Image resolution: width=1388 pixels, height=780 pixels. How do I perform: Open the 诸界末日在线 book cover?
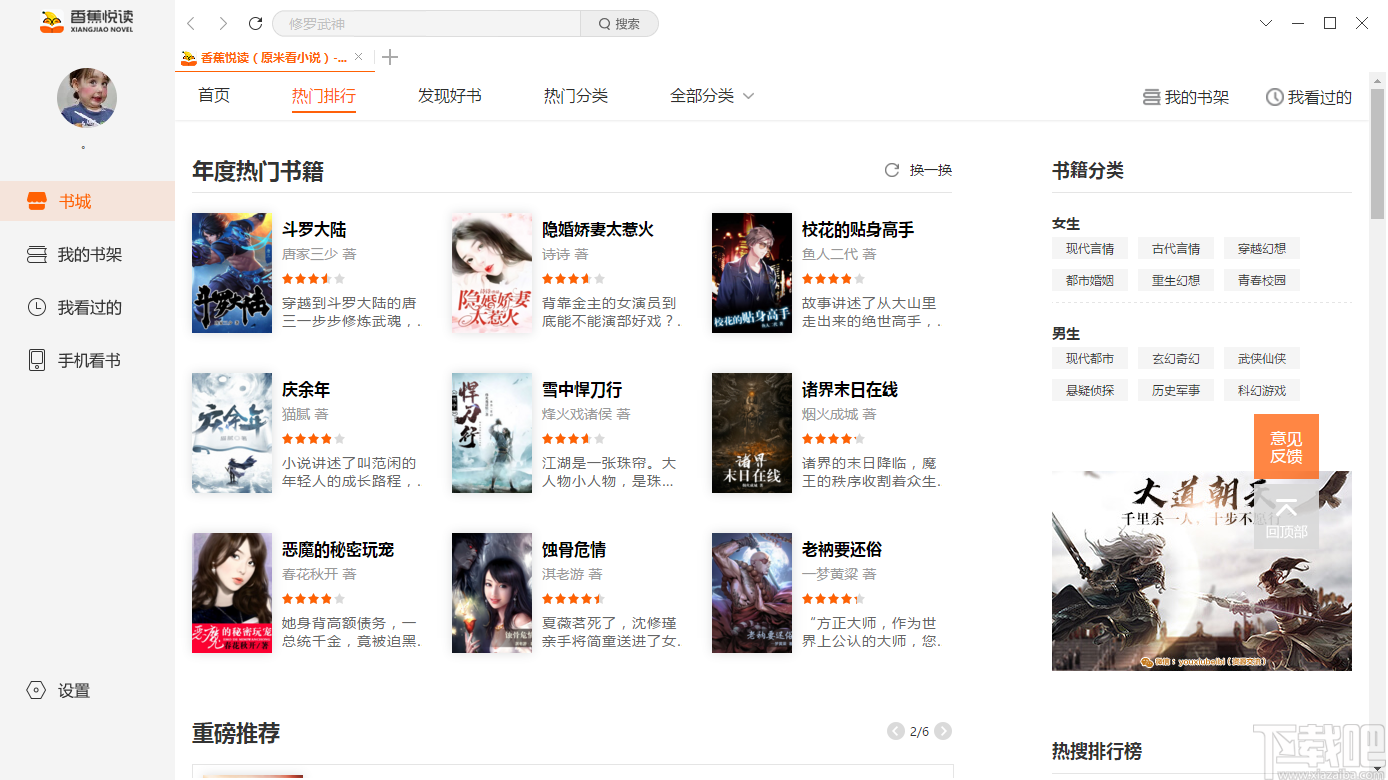pos(752,433)
